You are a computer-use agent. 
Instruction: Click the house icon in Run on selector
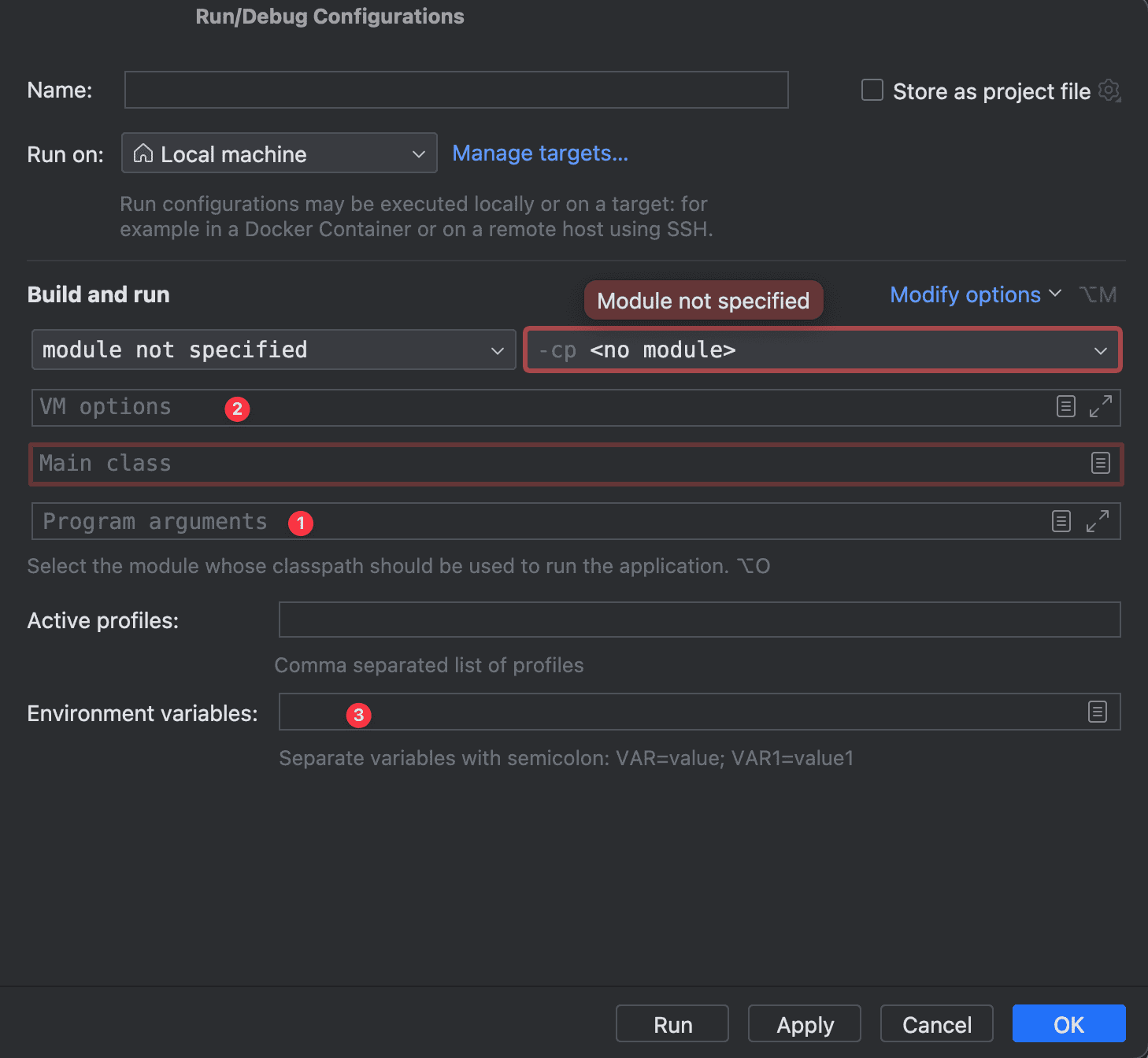pyautogui.click(x=143, y=154)
